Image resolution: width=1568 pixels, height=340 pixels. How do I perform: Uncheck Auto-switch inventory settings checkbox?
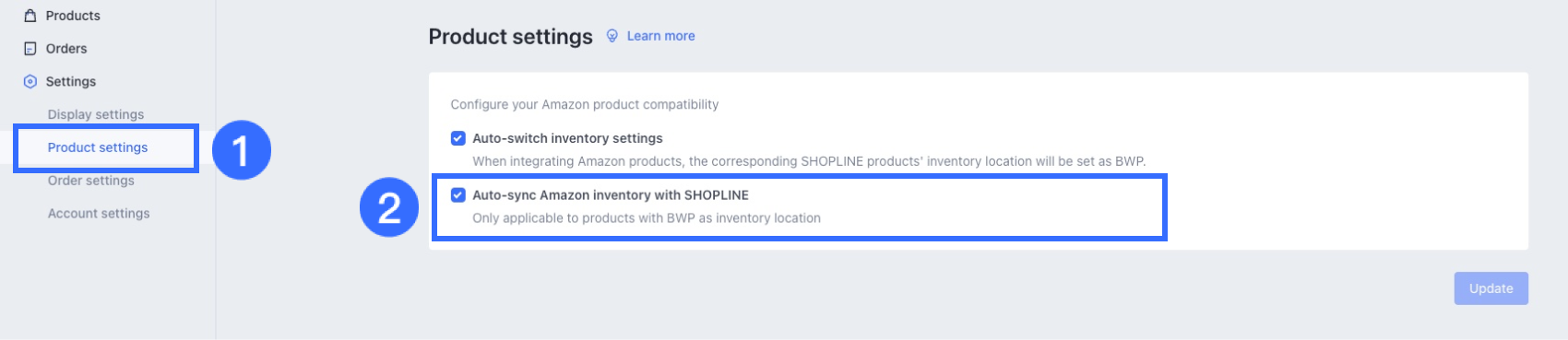tap(457, 138)
